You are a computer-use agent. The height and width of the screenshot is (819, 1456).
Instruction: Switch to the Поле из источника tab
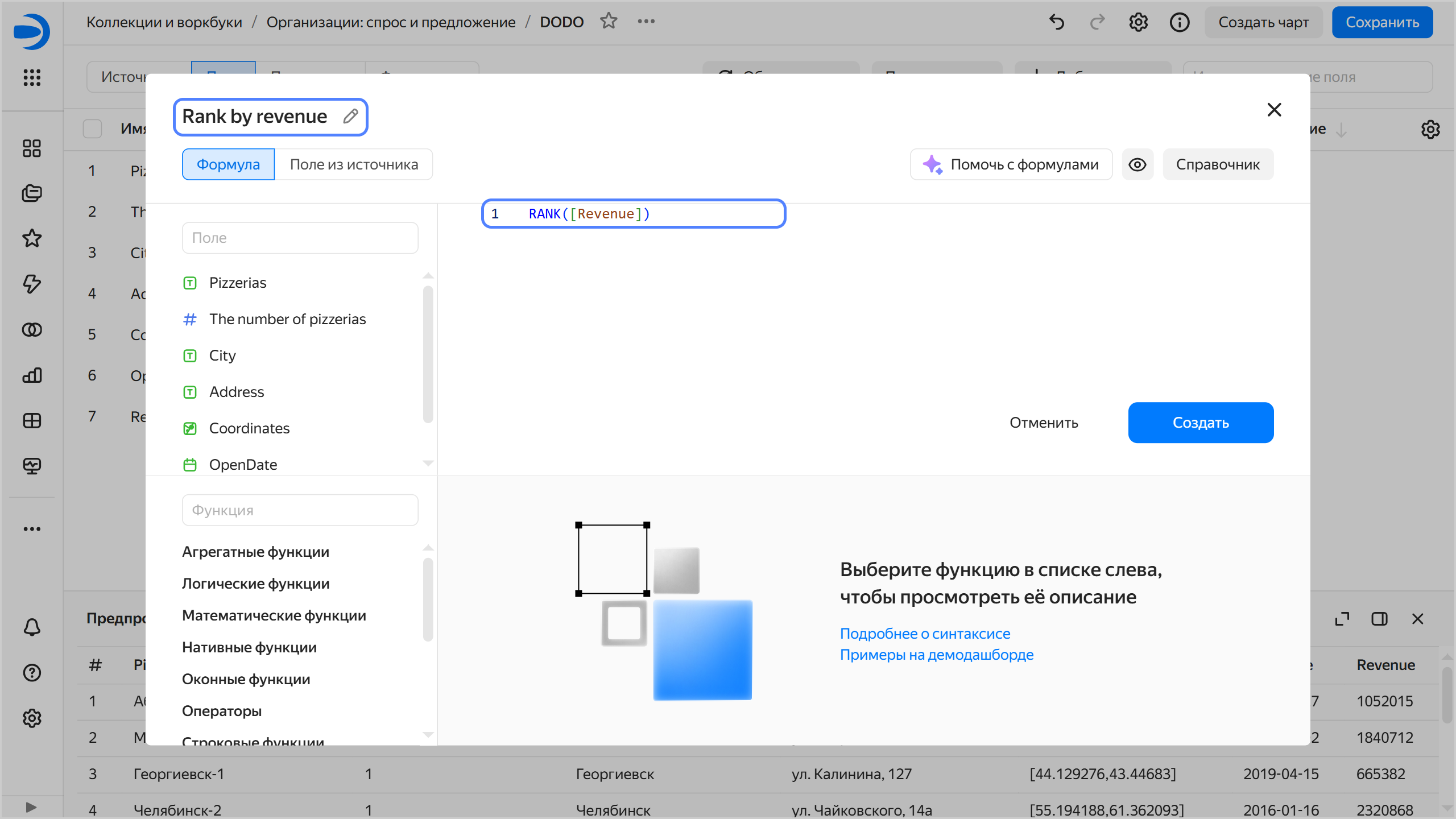click(x=354, y=164)
